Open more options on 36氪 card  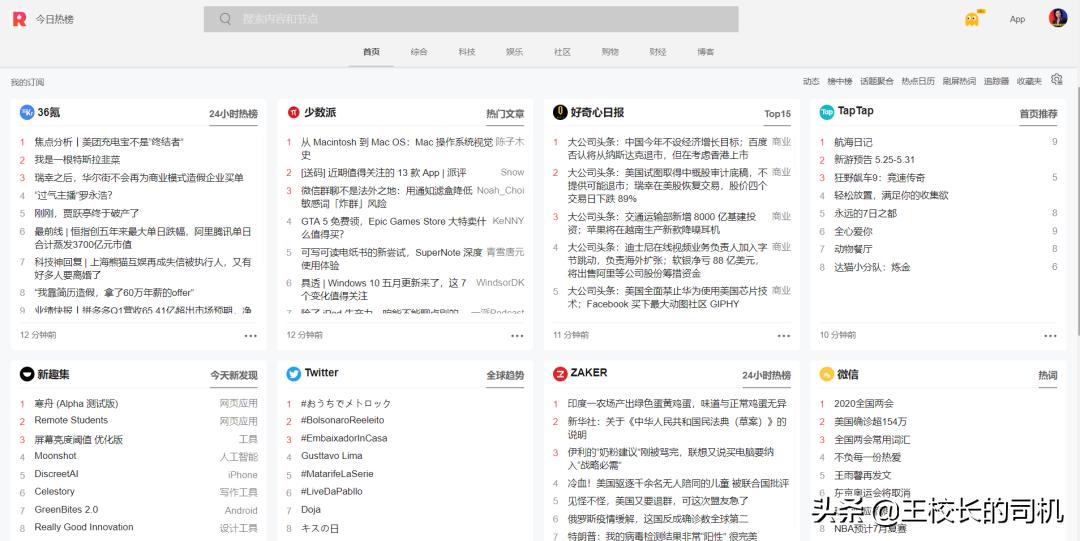(251, 336)
